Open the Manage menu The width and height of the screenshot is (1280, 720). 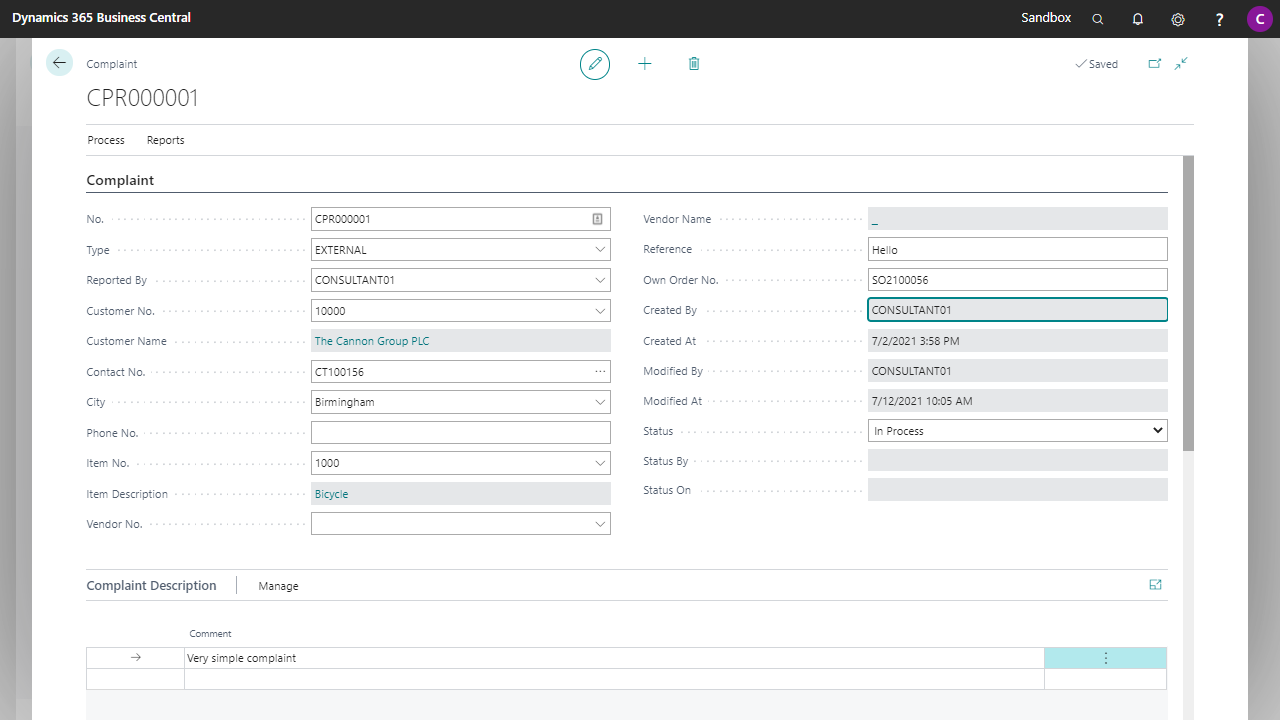pos(277,585)
